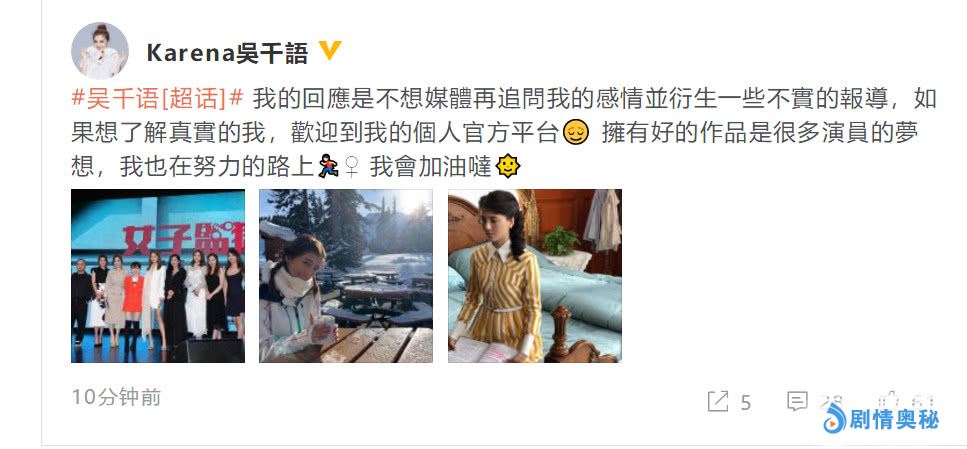Screen dimensions: 967x449
Task: Click the blue 剧情奥秘 swirl logo
Action: [x=835, y=419]
